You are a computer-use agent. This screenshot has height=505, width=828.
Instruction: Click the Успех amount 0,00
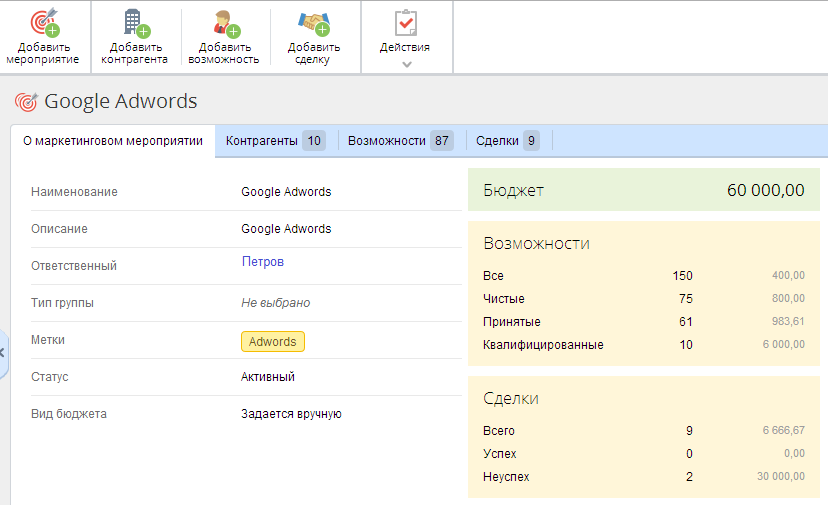794,453
